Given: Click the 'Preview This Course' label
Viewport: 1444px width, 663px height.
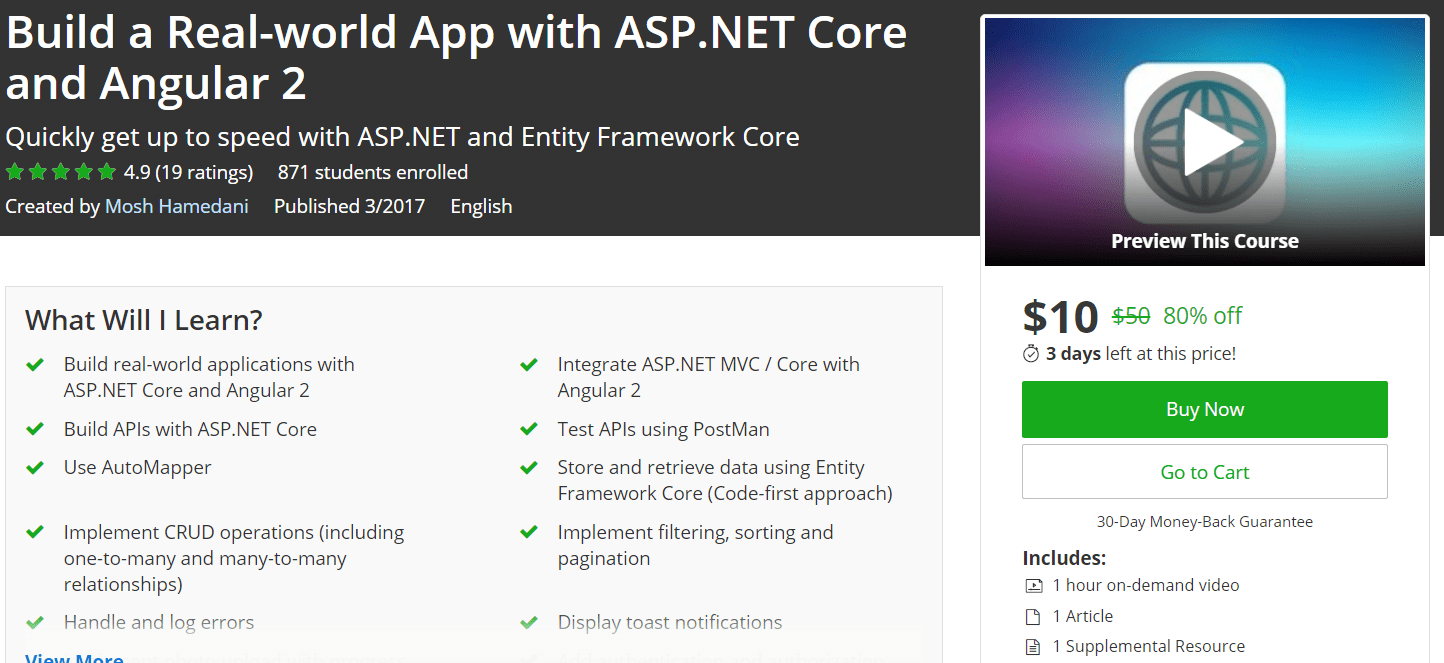Looking at the screenshot, I should [1204, 240].
